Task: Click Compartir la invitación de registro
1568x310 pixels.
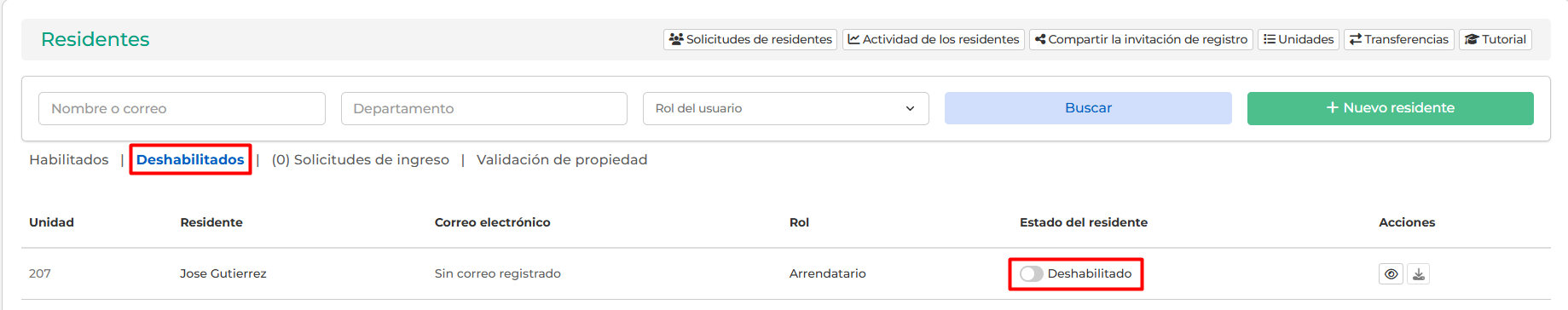Action: tap(1141, 39)
